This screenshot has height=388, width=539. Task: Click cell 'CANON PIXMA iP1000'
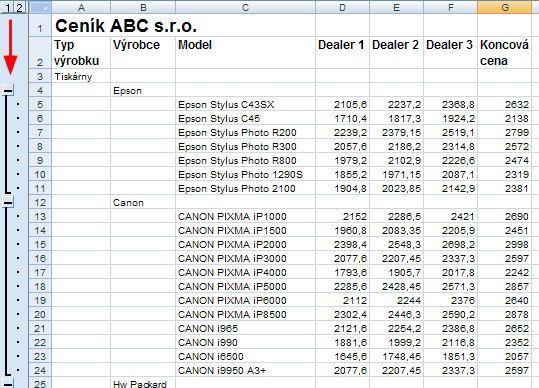coord(245,217)
